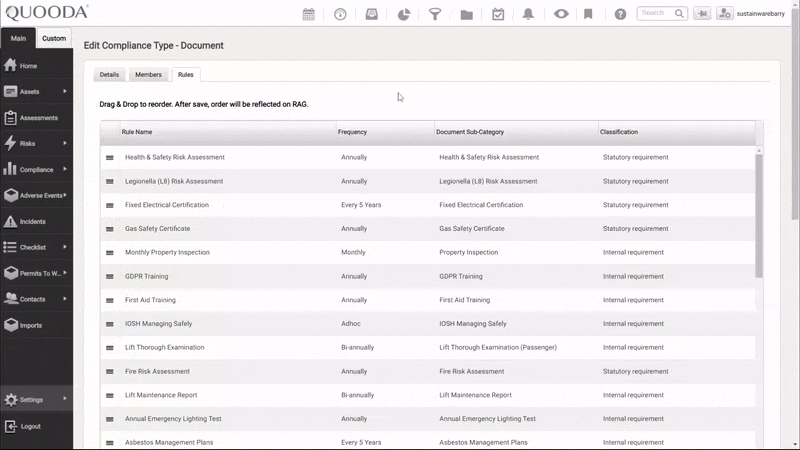Viewport: 800px width, 450px height.
Task: Click drag handle for Health & Safety Risk Assessment
Action: click(x=110, y=158)
